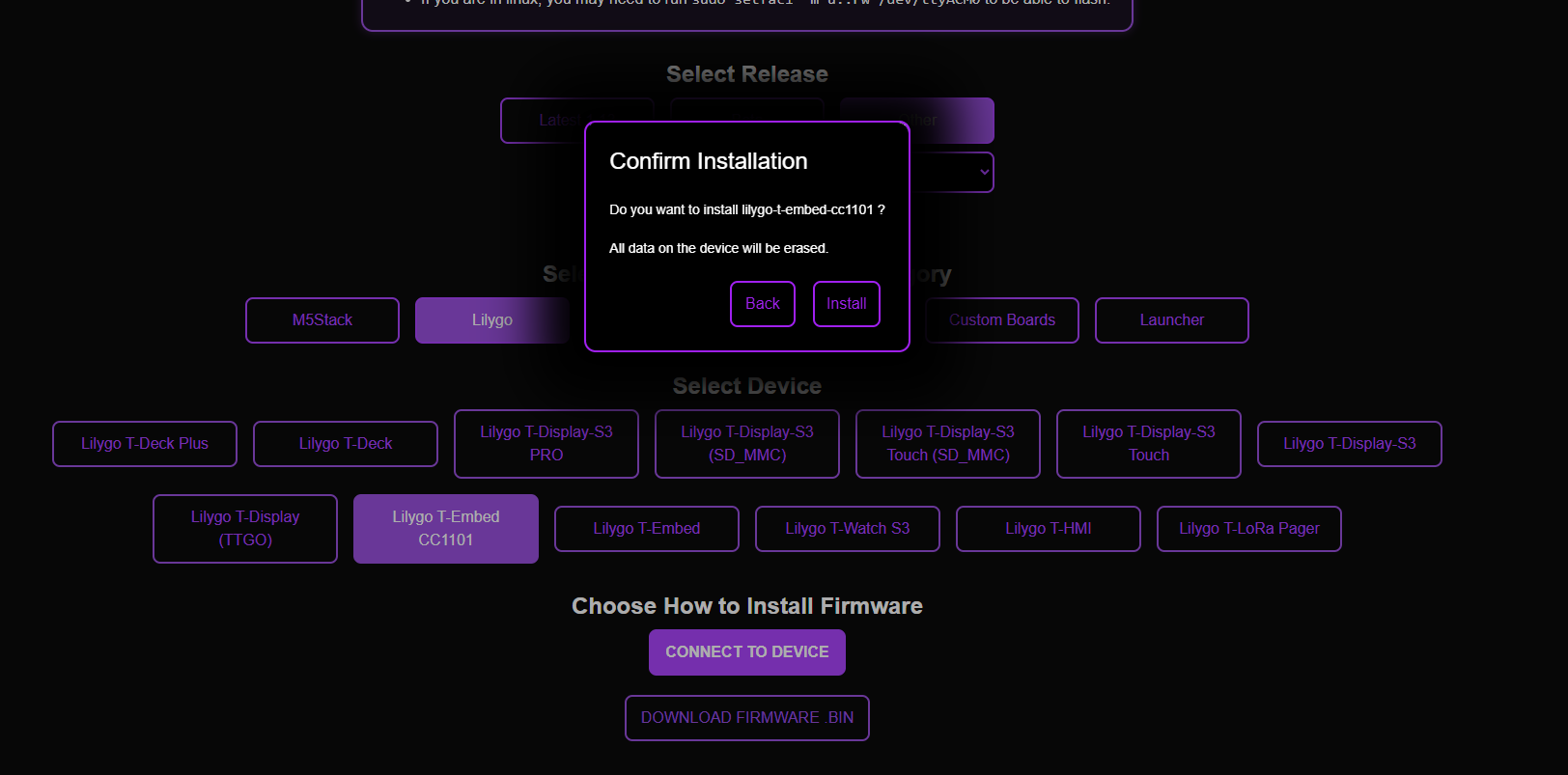Select the Custom Boards category
1568x775 pixels.
1002,320
